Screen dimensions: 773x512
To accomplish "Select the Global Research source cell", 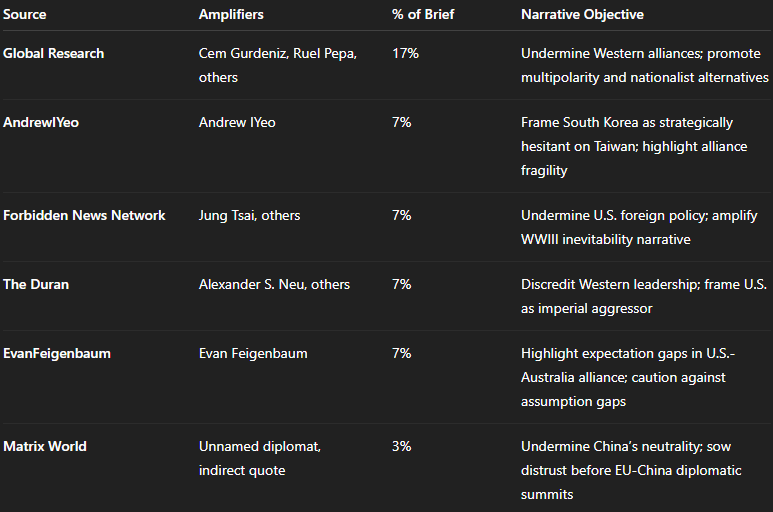I will click(x=53, y=53).
